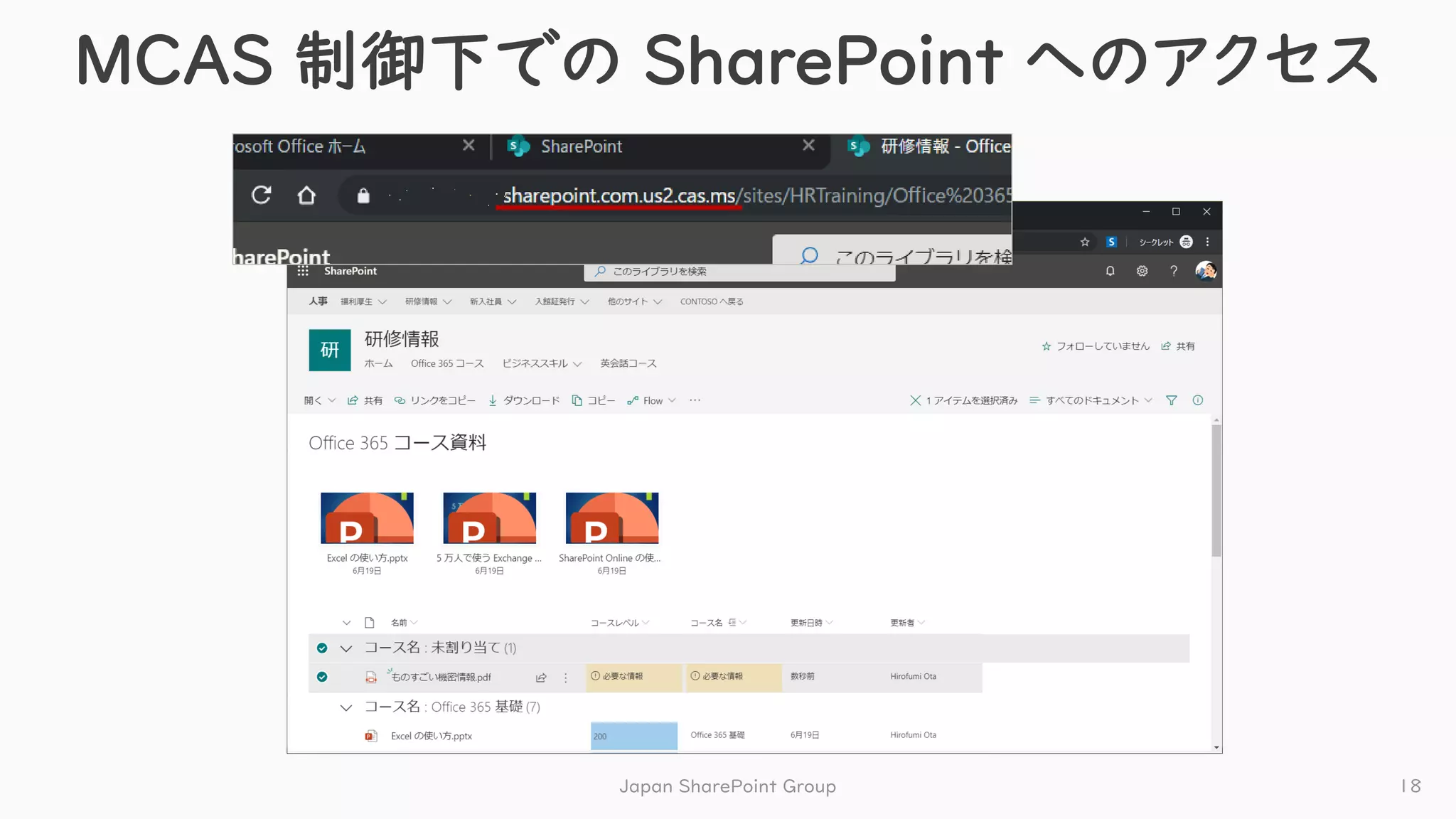Click the help question mark icon
The height and width of the screenshot is (819, 1456).
[1174, 271]
